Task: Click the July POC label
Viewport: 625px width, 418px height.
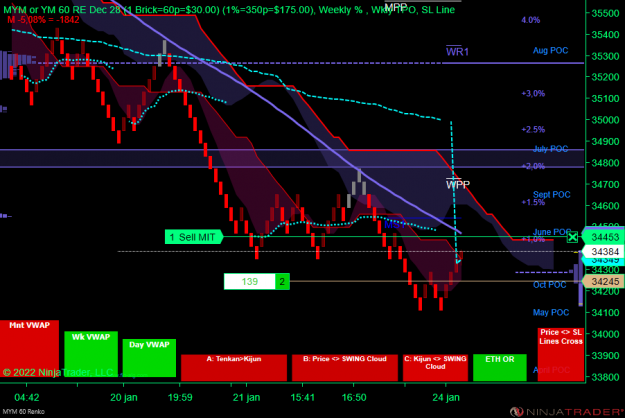Action: (550, 149)
